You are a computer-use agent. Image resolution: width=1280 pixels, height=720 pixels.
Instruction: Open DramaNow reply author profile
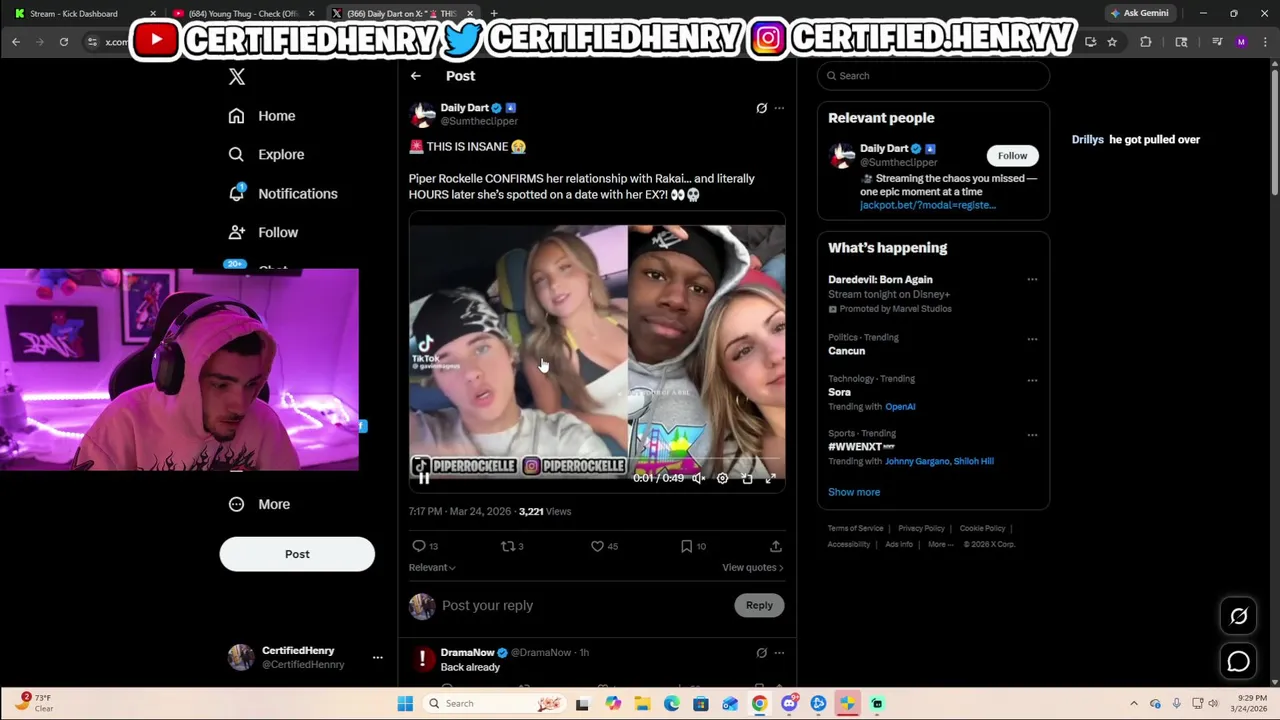pos(467,652)
